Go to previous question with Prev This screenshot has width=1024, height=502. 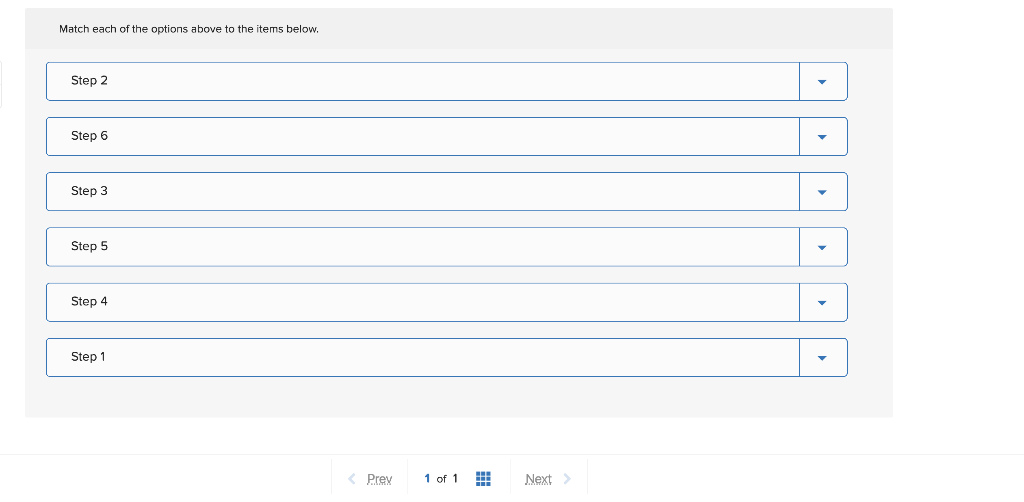pyautogui.click(x=379, y=479)
